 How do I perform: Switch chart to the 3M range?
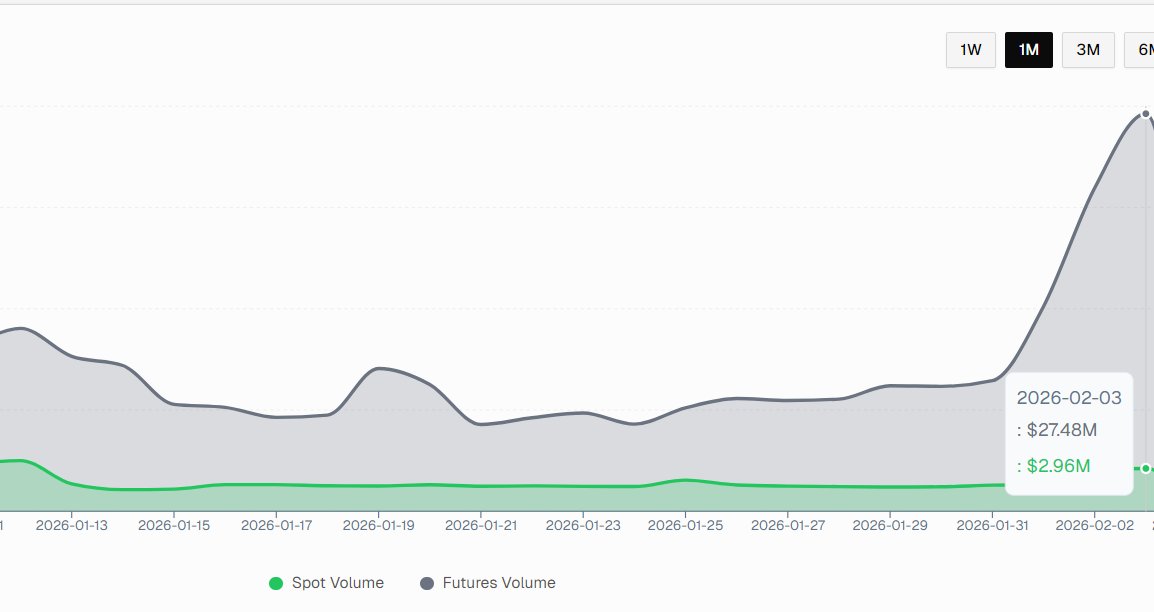[1088, 50]
